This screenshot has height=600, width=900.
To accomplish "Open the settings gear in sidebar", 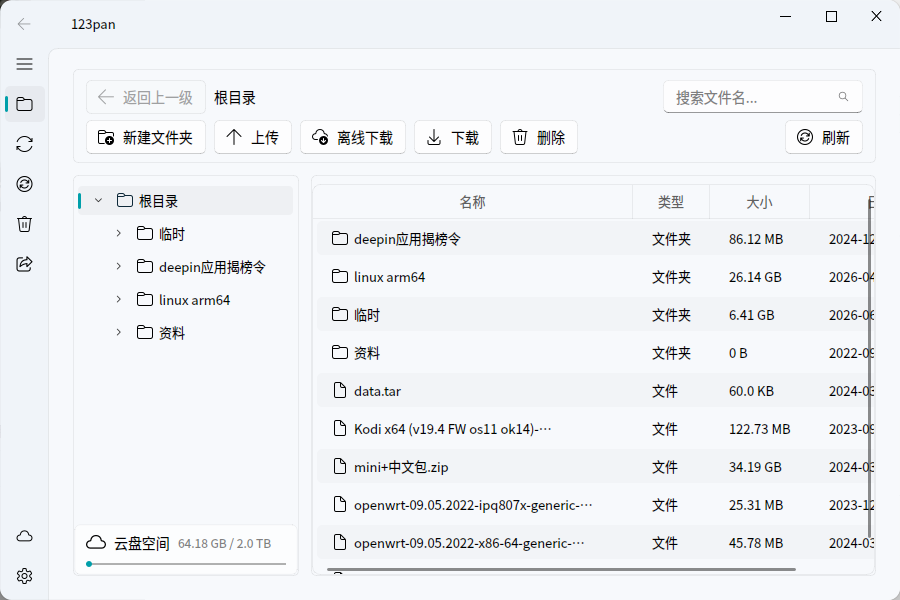I will tap(24, 576).
